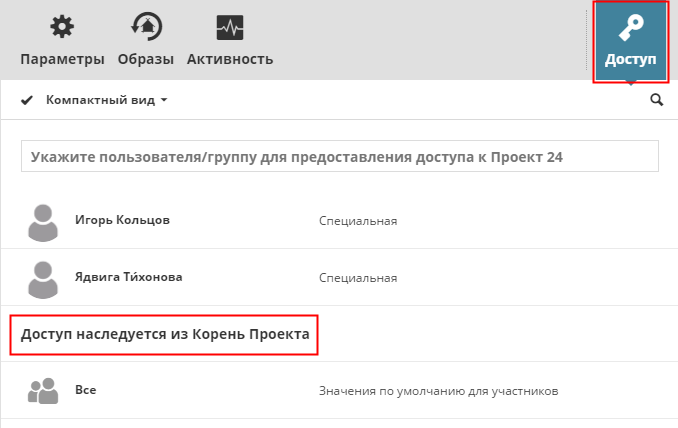Toggle the Компактный вид checkmark
678x428 pixels.
pyautogui.click(x=27, y=100)
